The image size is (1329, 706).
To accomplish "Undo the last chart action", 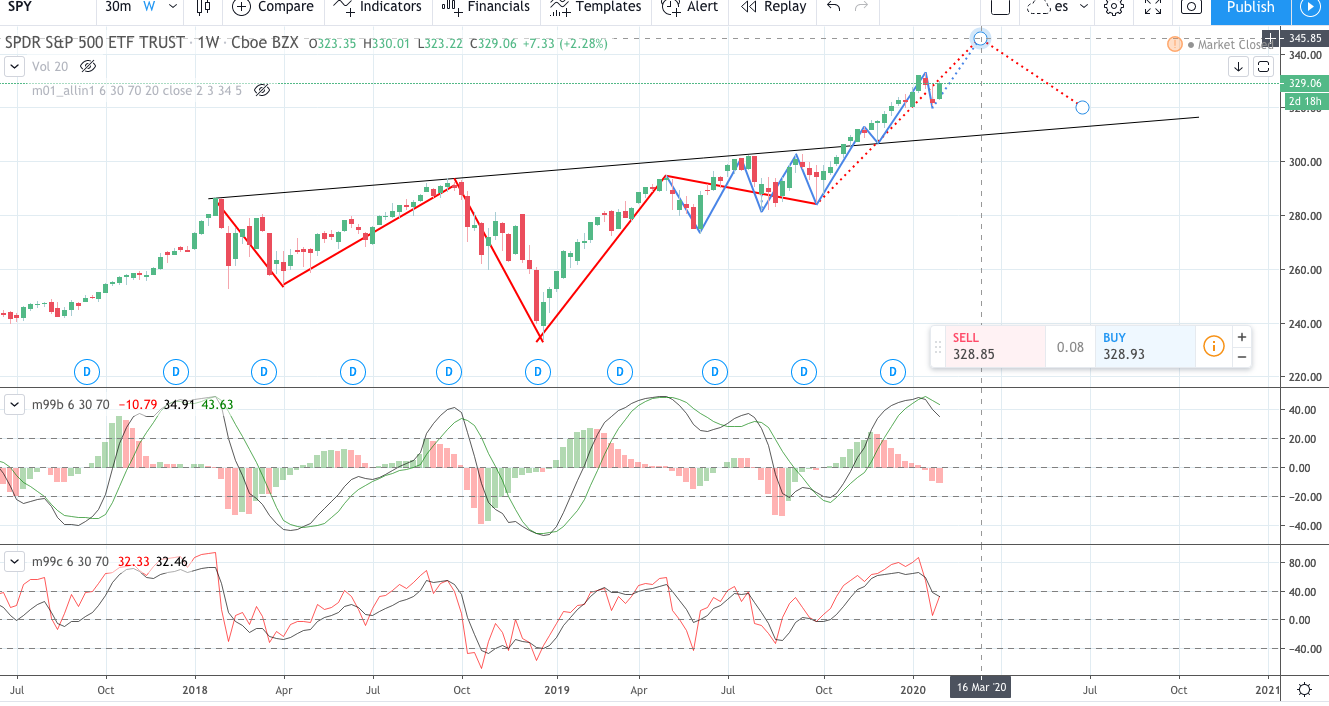I will coord(834,7).
